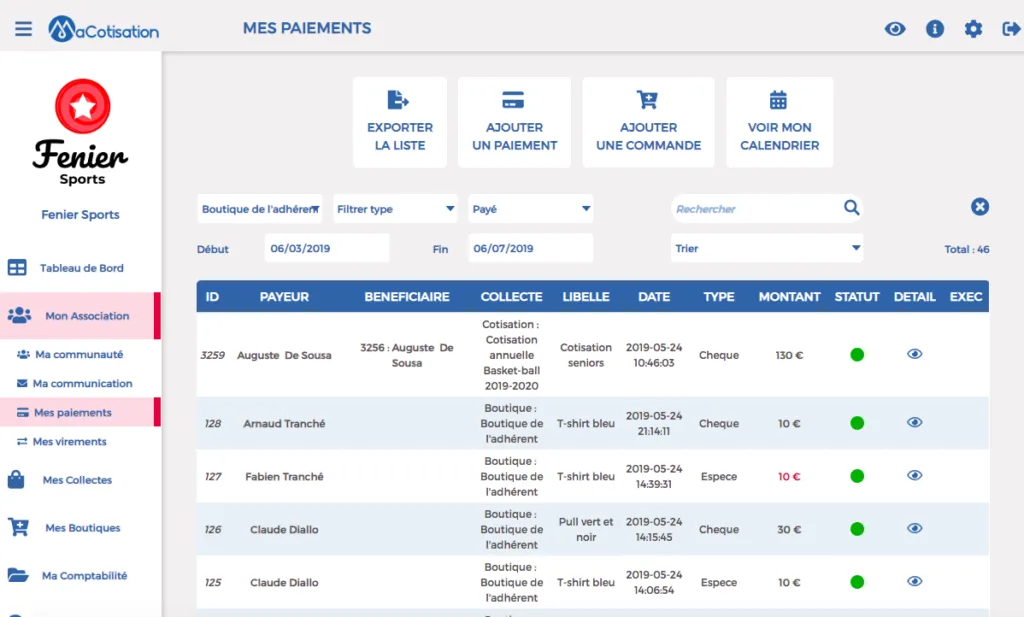The width and height of the screenshot is (1024, 617).
Task: Open Ma communauté submenu item
Action: tap(80, 355)
